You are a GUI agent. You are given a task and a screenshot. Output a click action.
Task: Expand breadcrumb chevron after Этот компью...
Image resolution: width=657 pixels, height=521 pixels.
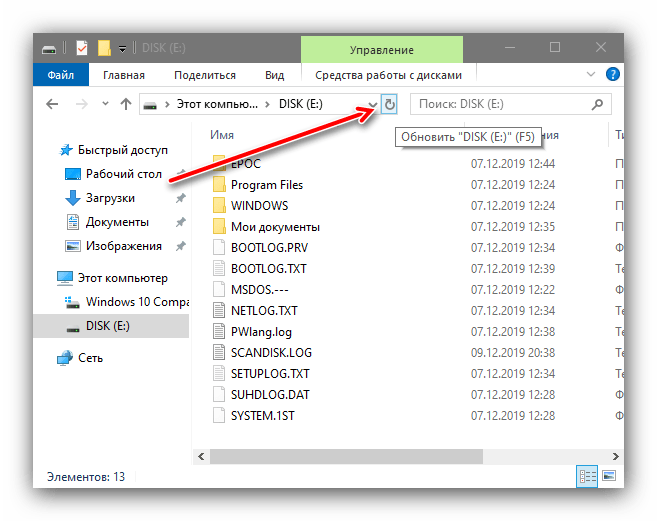click(x=267, y=104)
